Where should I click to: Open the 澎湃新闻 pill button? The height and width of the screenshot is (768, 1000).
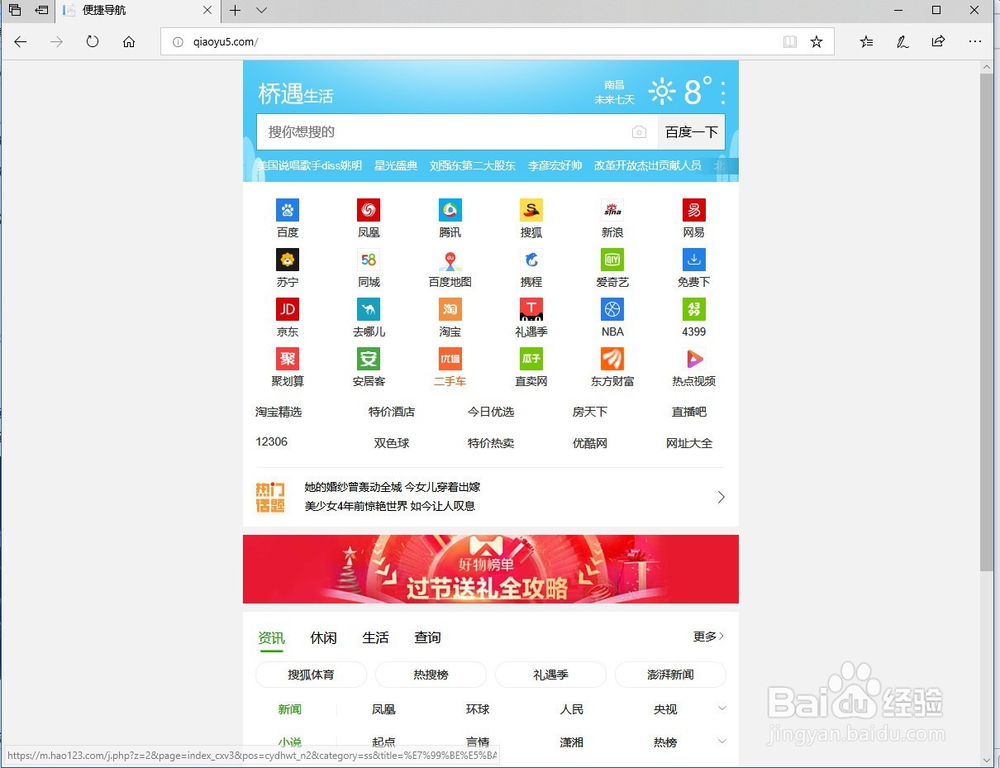point(670,675)
